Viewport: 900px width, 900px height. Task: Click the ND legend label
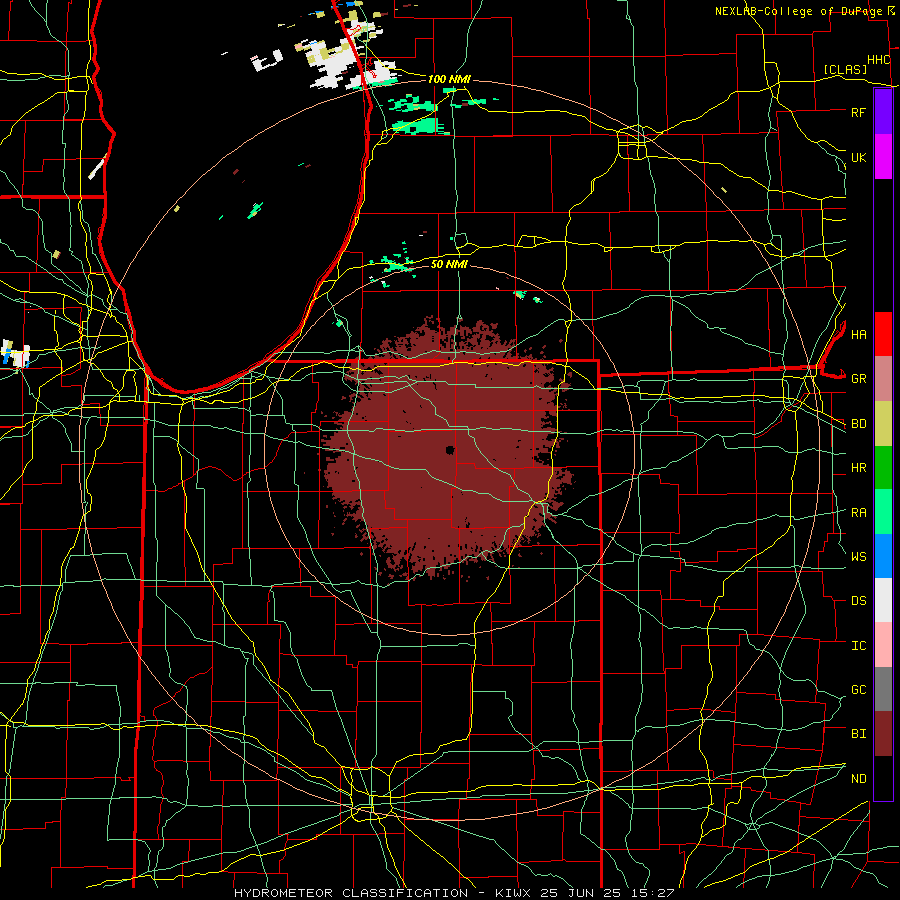pyautogui.click(x=858, y=779)
